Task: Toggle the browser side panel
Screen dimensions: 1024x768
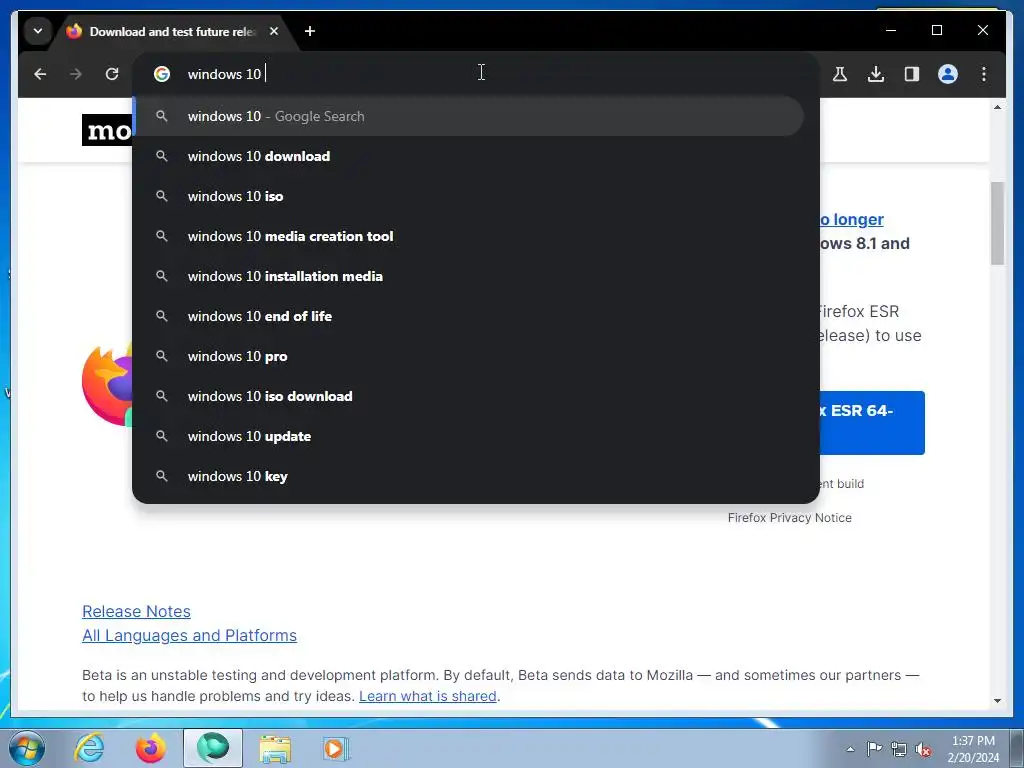Action: click(912, 74)
